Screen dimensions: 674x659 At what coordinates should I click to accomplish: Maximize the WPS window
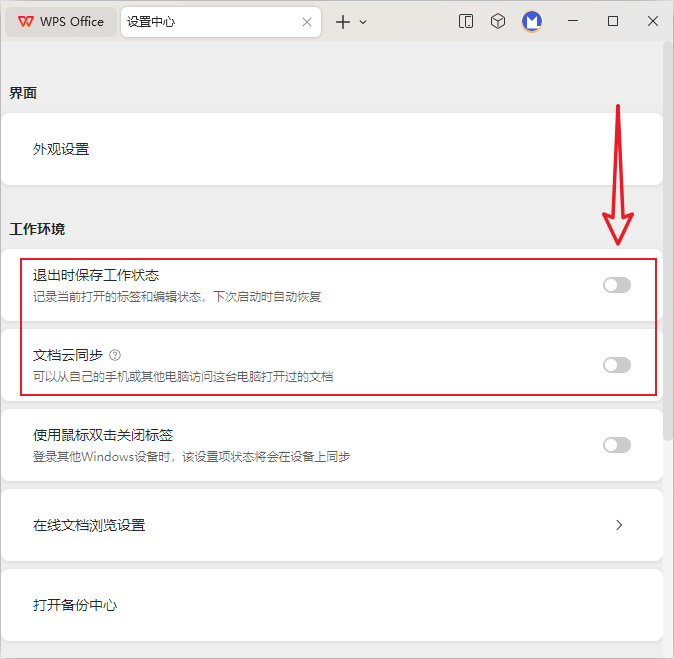coord(613,21)
